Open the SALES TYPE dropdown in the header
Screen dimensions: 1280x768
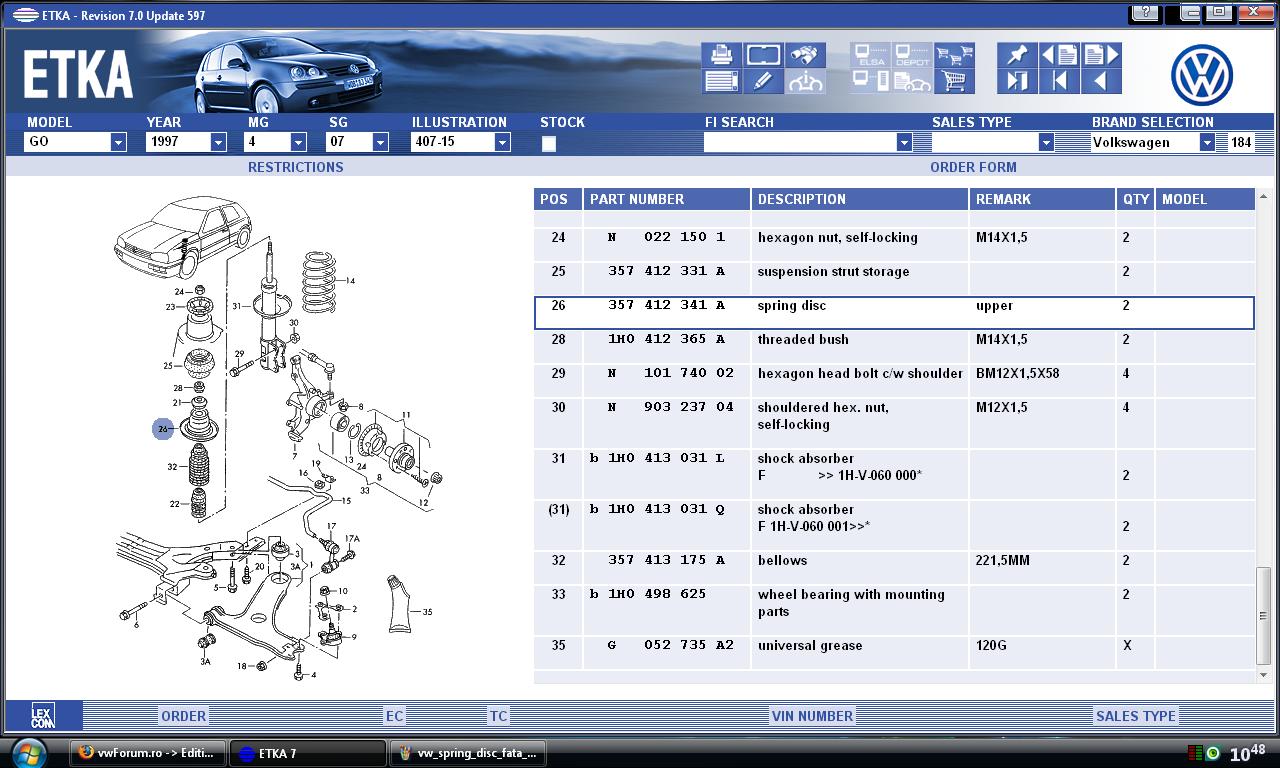pyautogui.click(x=1046, y=142)
